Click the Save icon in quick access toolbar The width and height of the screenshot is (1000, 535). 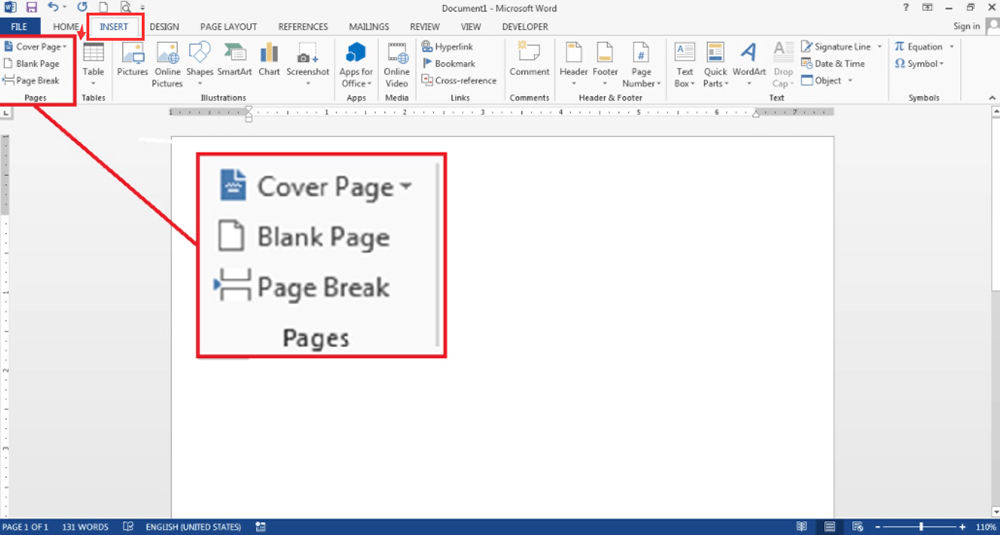click(31, 7)
